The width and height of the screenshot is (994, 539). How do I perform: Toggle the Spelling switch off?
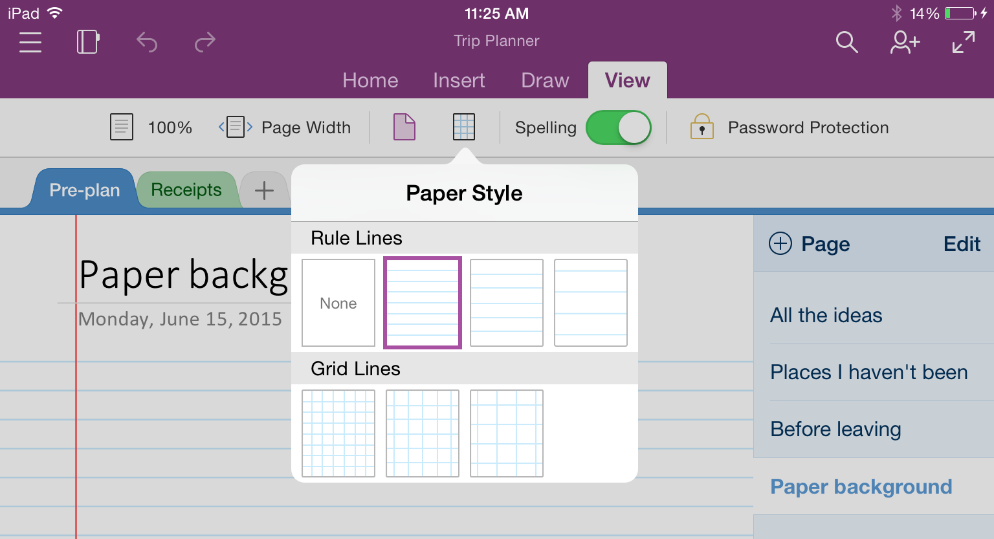618,127
